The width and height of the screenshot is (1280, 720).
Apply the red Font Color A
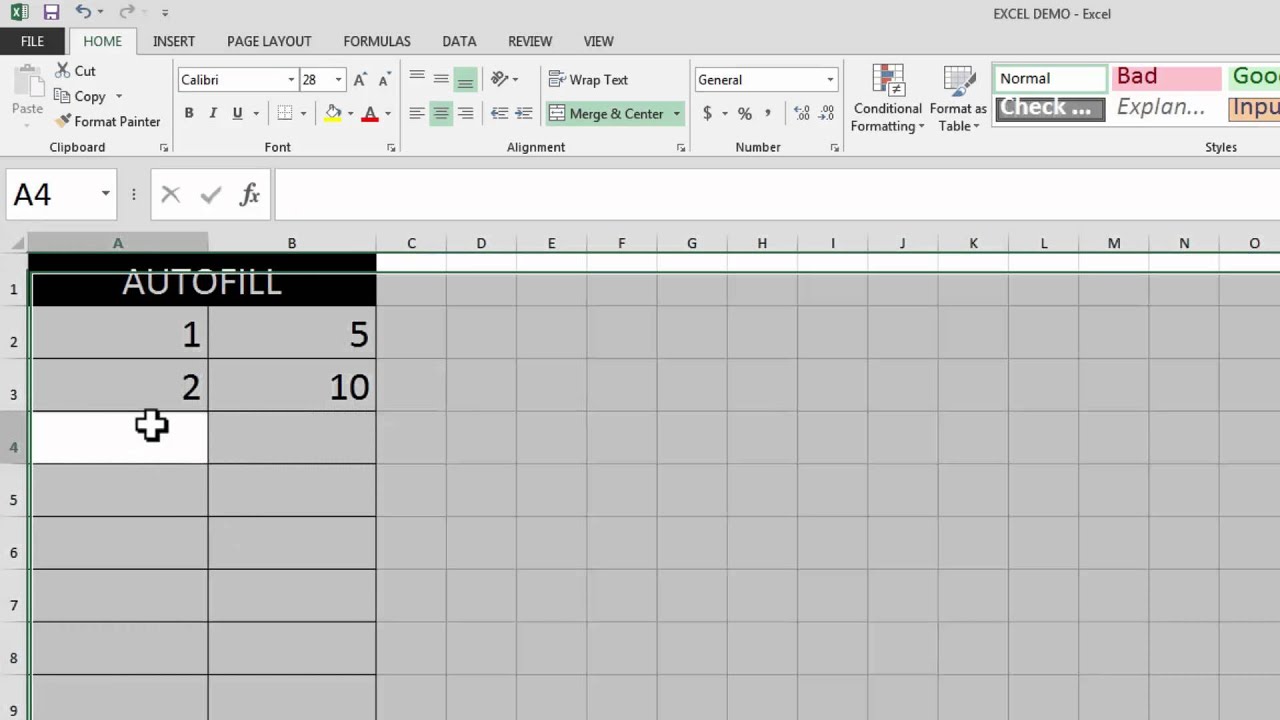click(x=370, y=113)
